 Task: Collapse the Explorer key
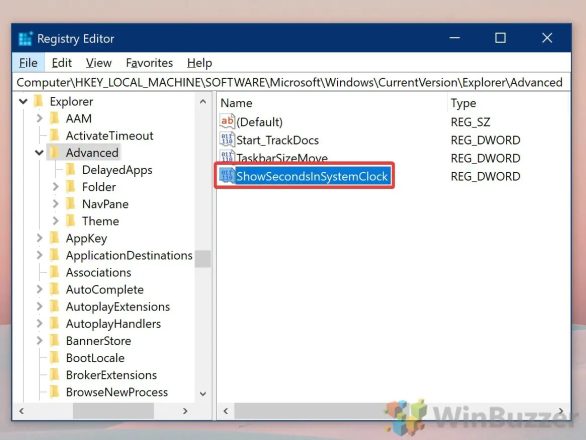pos(23,101)
